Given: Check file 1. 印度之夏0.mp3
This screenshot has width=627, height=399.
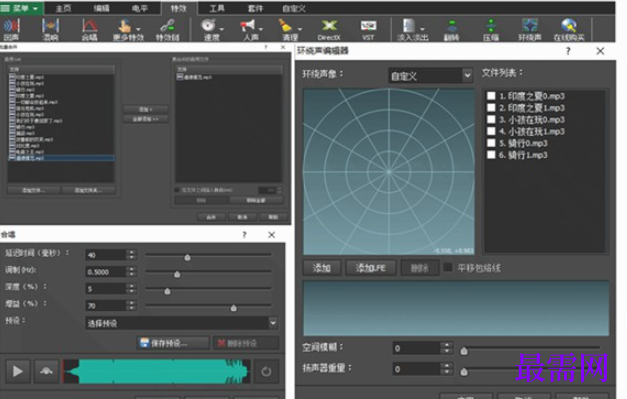Looking at the screenshot, I should [491, 96].
